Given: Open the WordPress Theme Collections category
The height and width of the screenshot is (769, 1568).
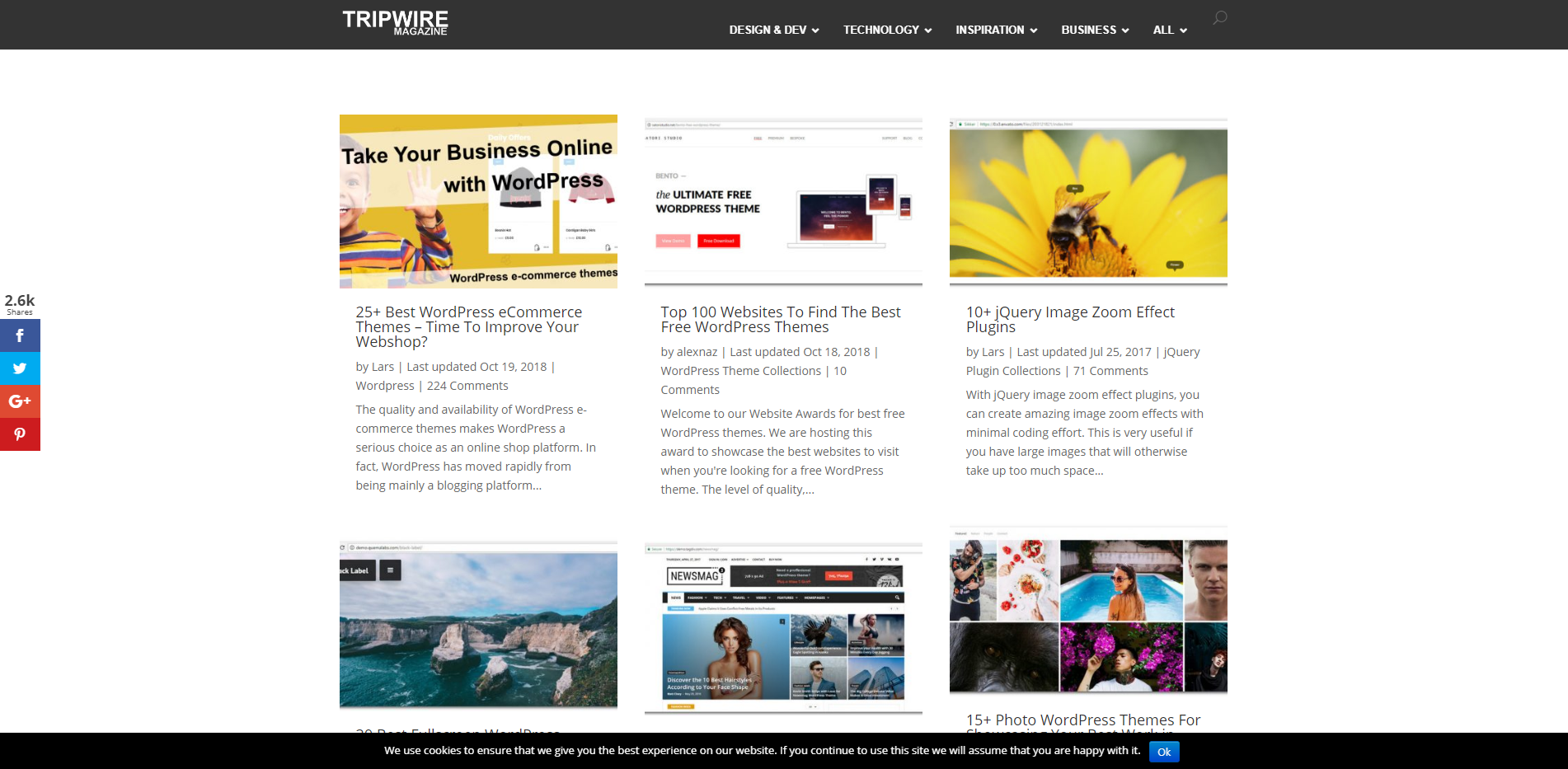Looking at the screenshot, I should click(x=740, y=371).
